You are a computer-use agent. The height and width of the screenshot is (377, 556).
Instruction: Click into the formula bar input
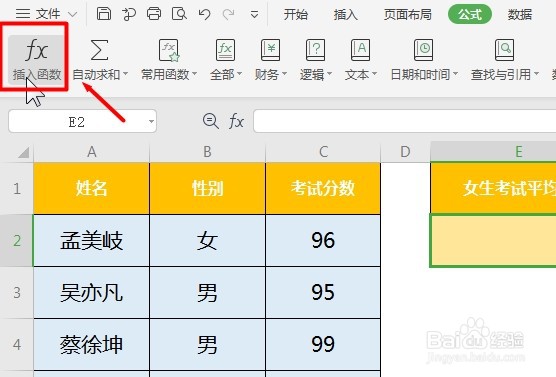(405, 121)
